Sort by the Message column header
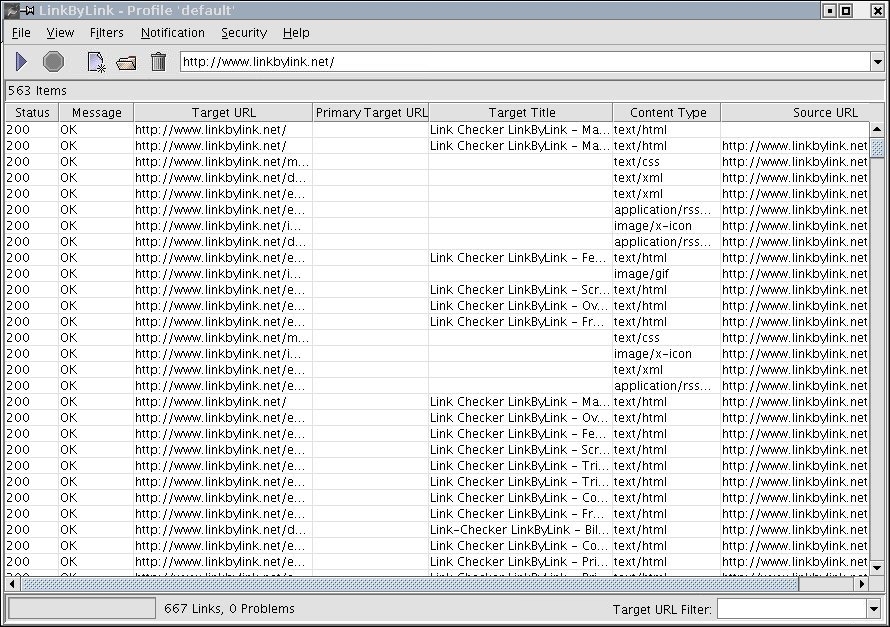 pyautogui.click(x=96, y=112)
